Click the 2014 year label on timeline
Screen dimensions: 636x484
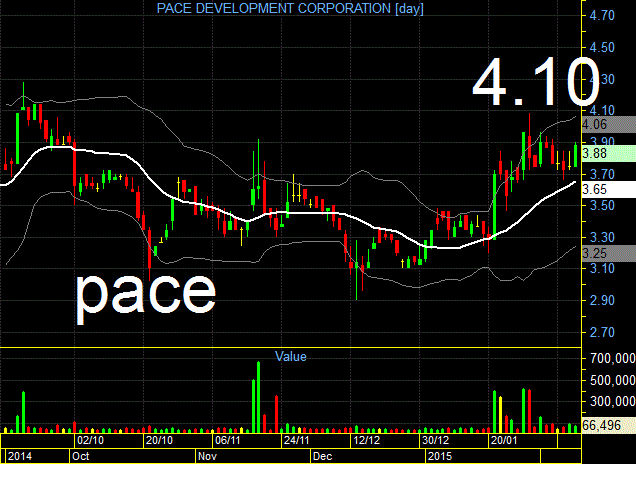point(20,456)
